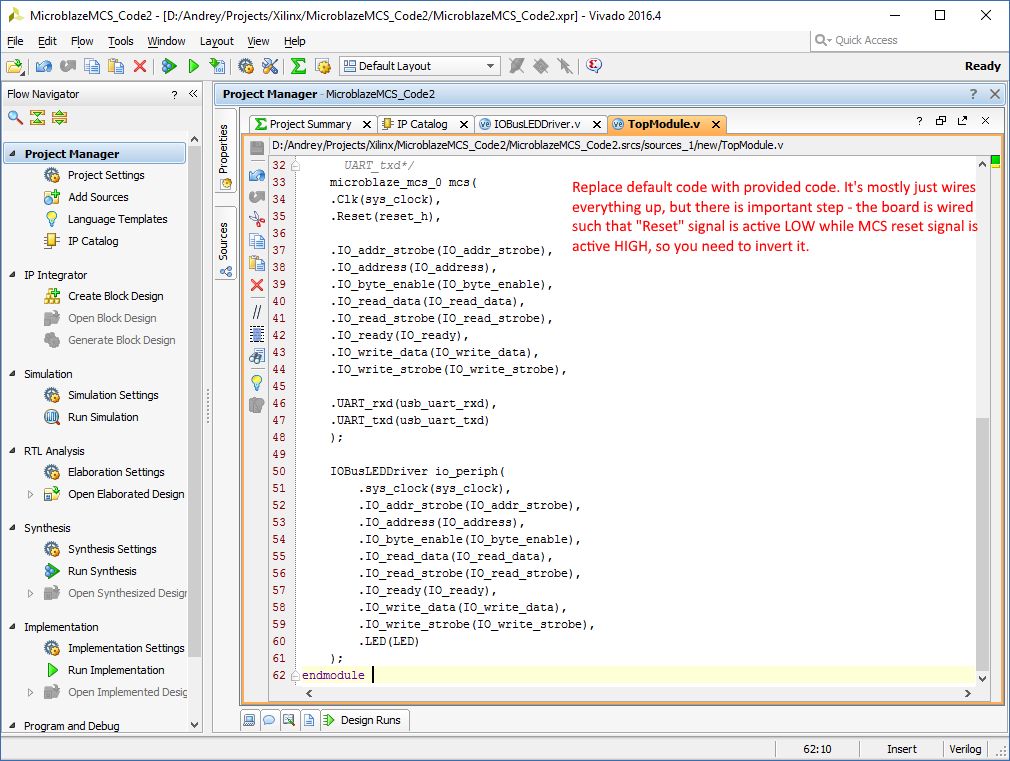
Task: Toggle column selection mode in the editor sidebar
Action: (257, 334)
